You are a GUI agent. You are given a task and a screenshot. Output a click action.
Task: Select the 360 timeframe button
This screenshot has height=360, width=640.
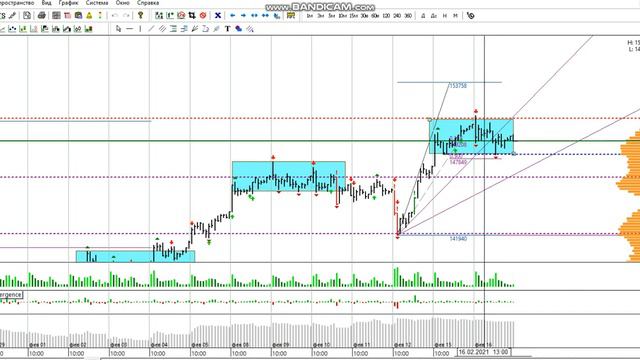pyautogui.click(x=408, y=16)
